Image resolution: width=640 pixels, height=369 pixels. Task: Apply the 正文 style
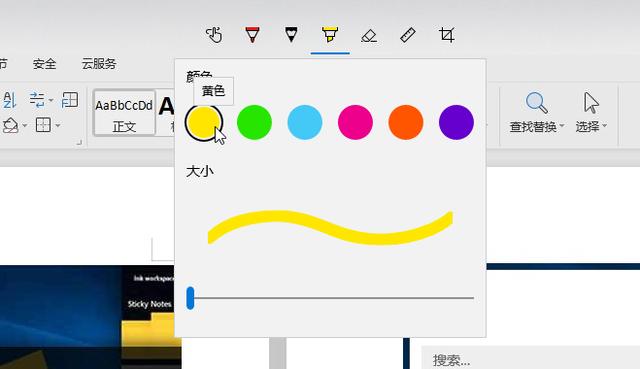point(124,113)
